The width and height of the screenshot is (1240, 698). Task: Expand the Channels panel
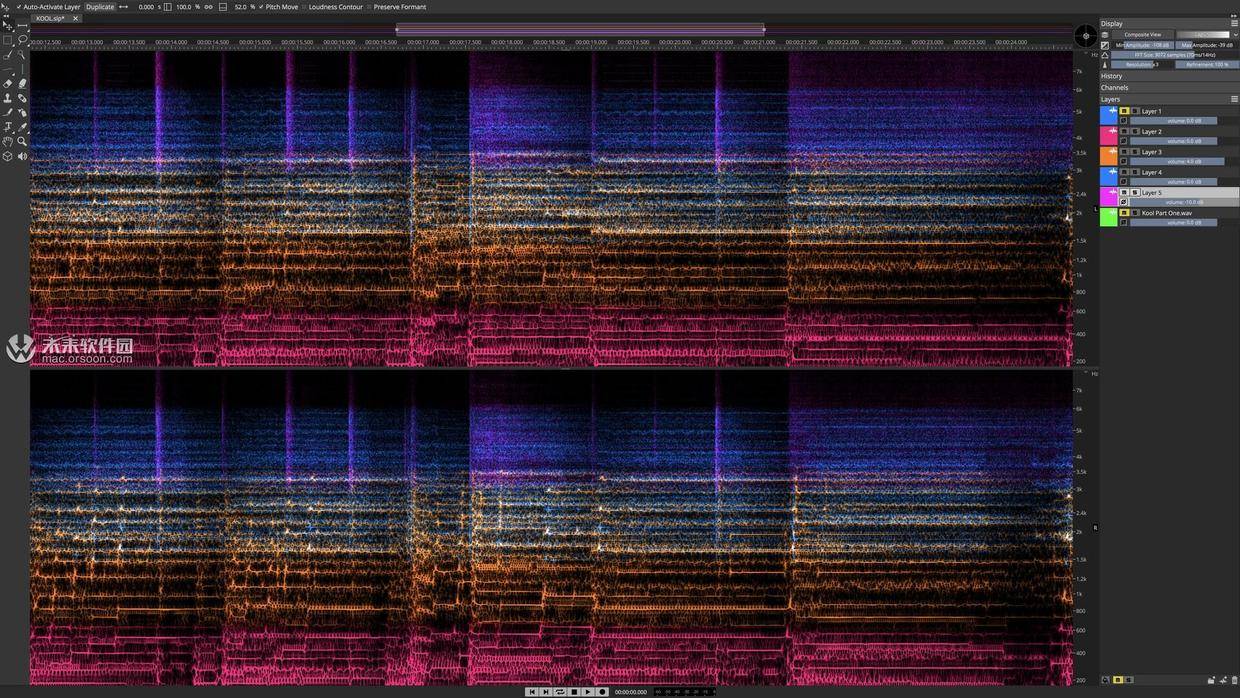1114,88
